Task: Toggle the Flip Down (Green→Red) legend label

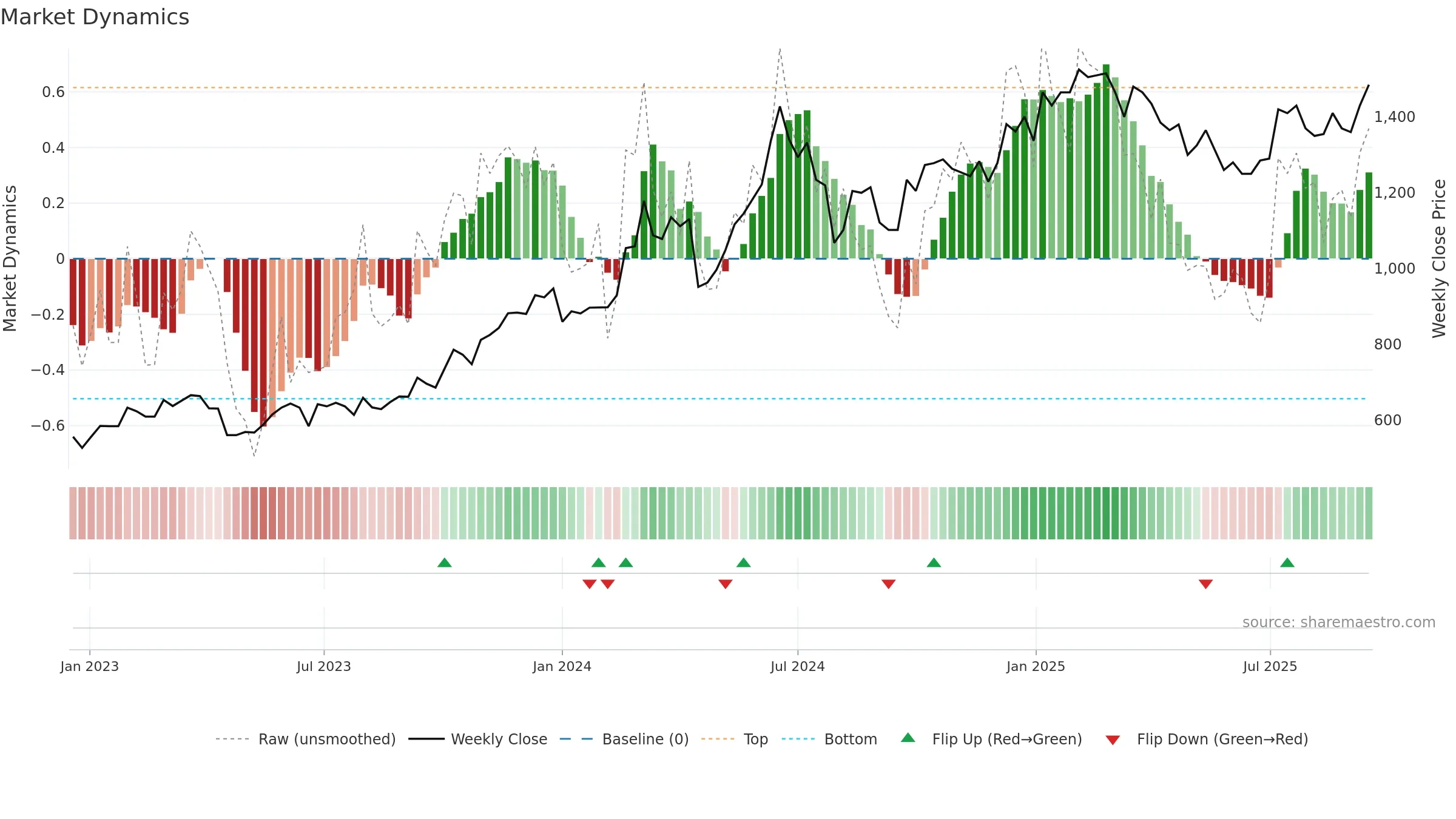Action: [1222, 739]
